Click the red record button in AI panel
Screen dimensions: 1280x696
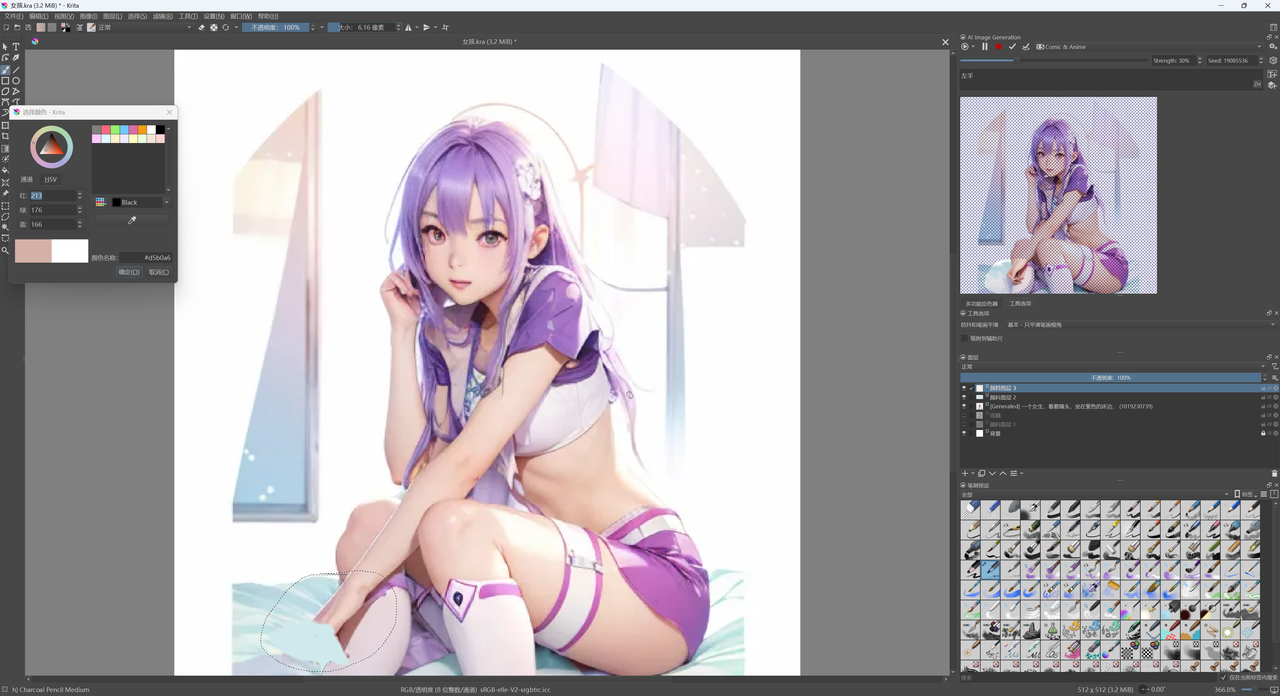point(998,47)
